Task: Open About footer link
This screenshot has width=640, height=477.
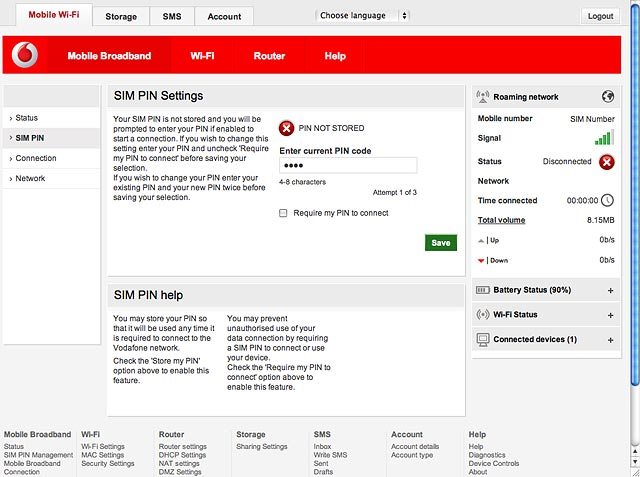Action: click(x=478, y=472)
